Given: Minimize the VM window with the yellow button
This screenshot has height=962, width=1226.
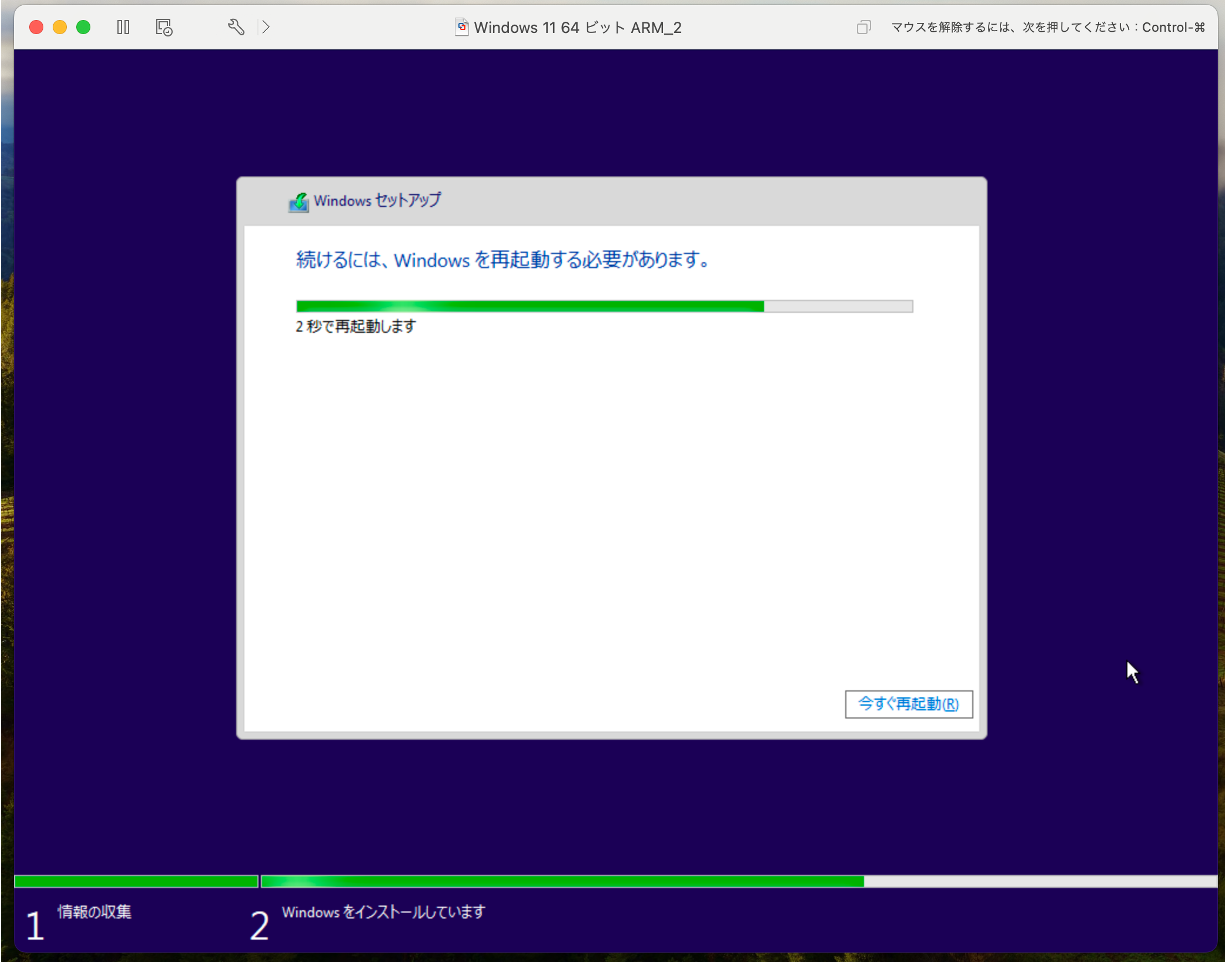Looking at the screenshot, I should pyautogui.click(x=59, y=27).
